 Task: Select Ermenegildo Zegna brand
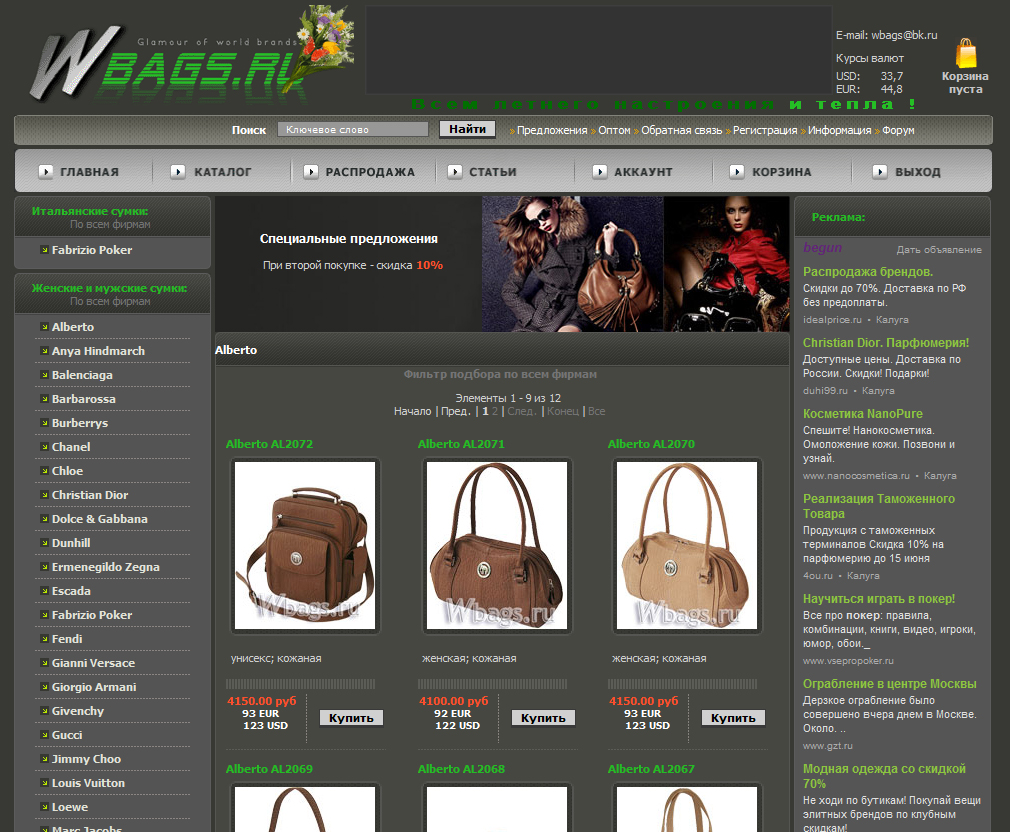[x=106, y=567]
